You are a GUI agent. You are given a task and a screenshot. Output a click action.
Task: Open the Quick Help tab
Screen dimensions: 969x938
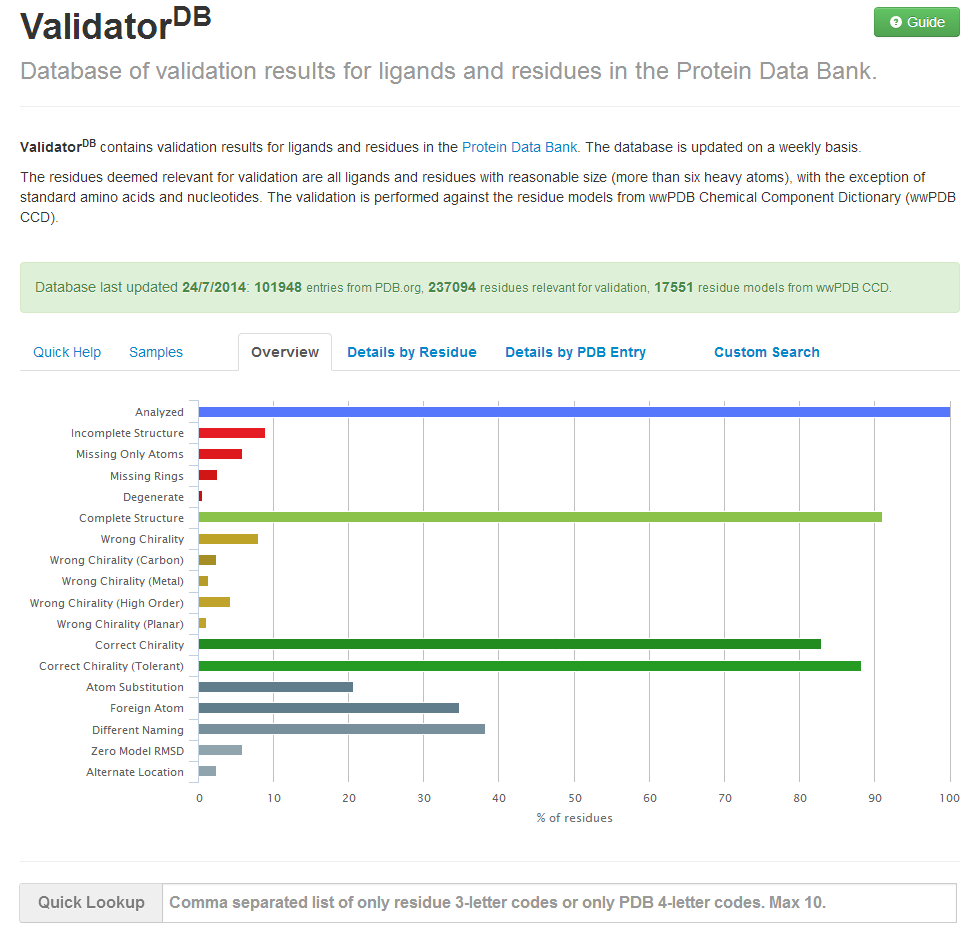67,352
